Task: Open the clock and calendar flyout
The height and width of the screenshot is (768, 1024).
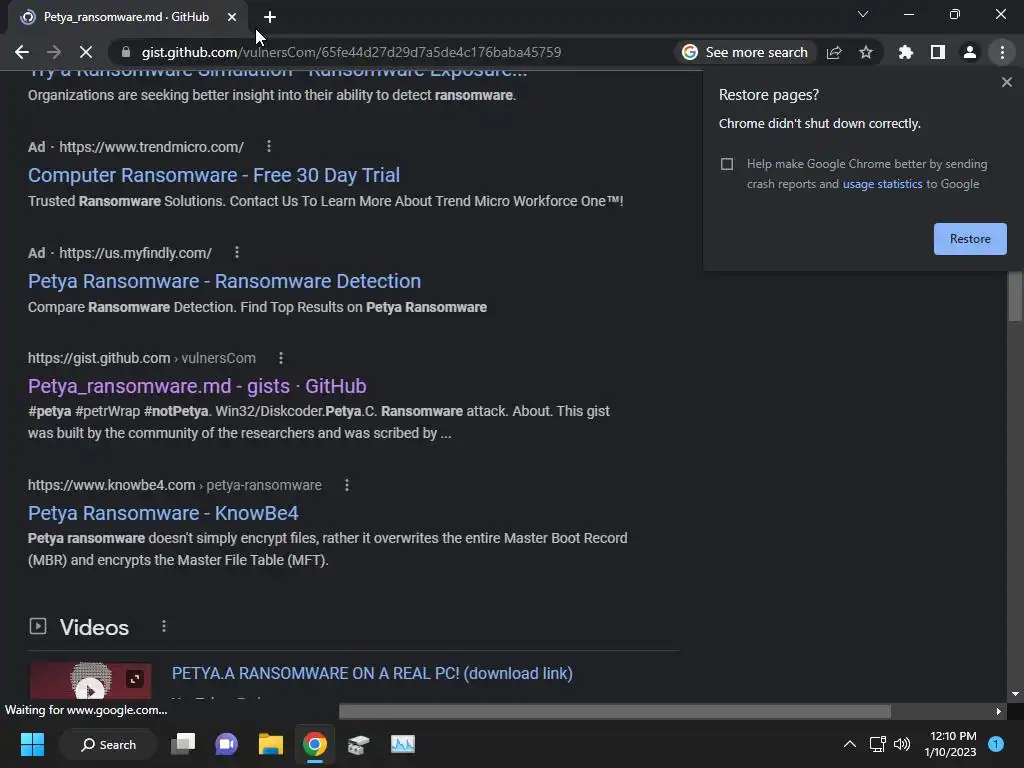Action: click(952, 744)
